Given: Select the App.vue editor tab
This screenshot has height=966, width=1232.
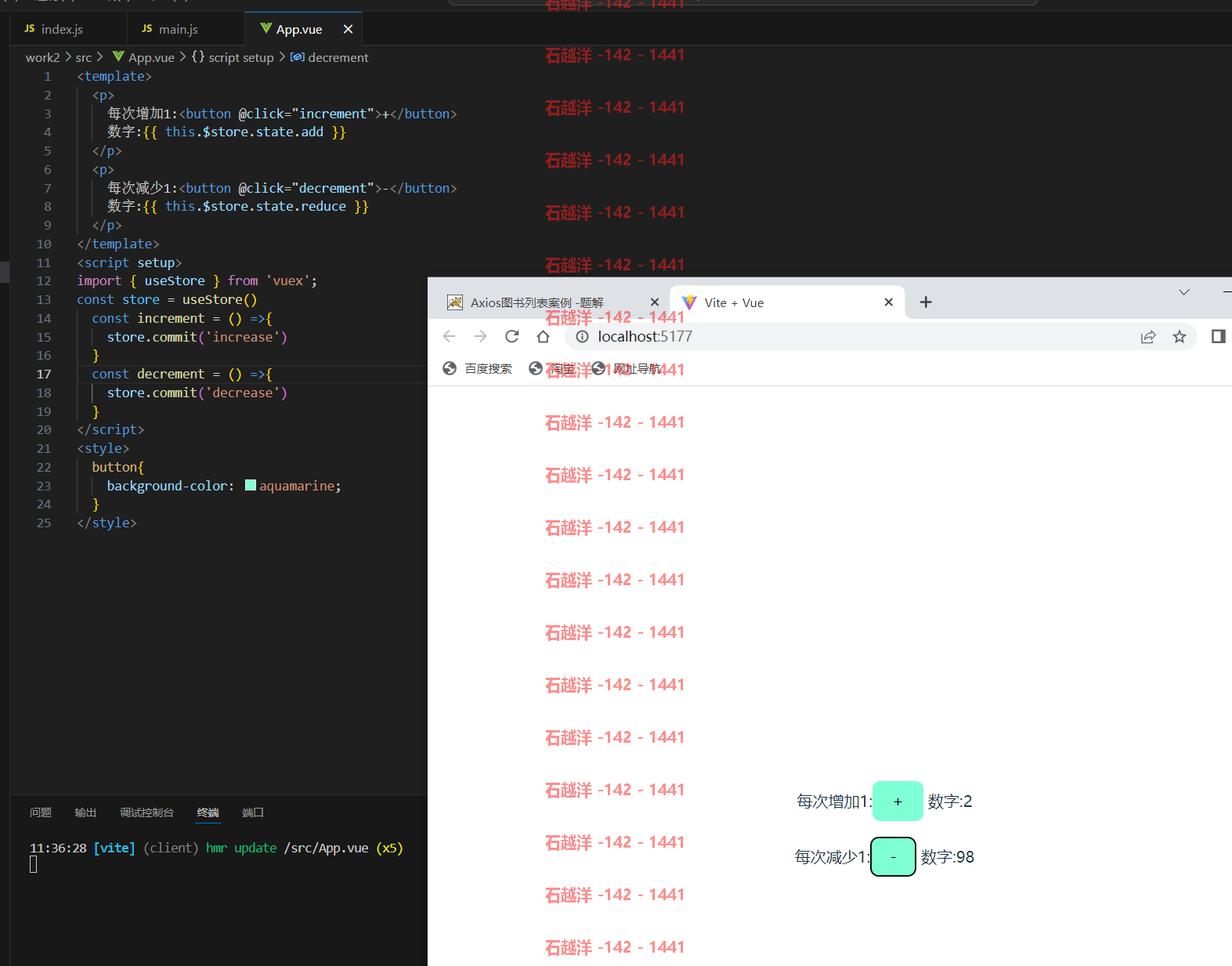Looking at the screenshot, I should tap(299, 29).
